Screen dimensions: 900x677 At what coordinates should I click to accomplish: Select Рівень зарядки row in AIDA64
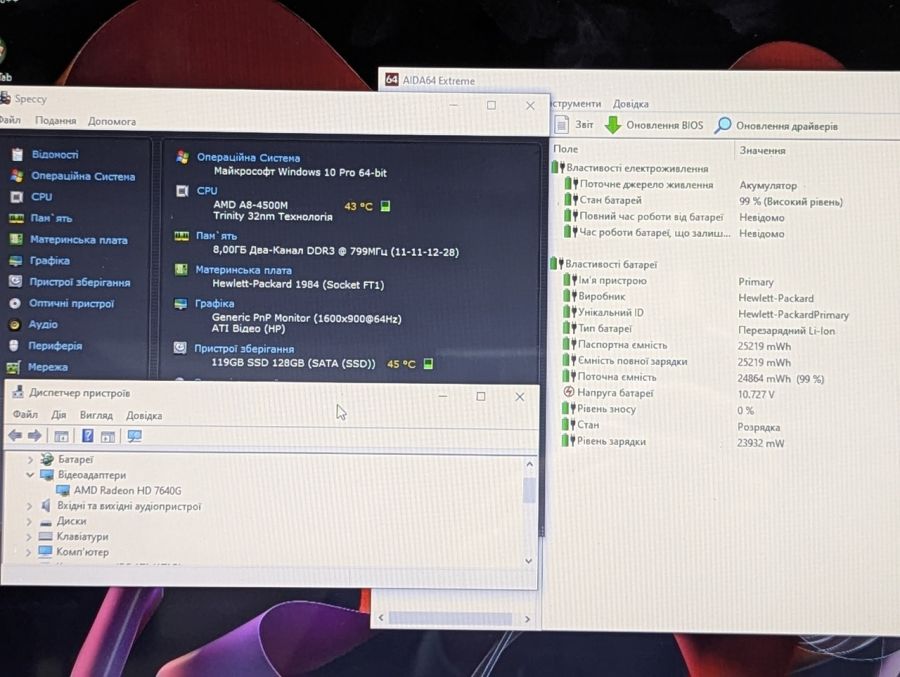coord(673,442)
